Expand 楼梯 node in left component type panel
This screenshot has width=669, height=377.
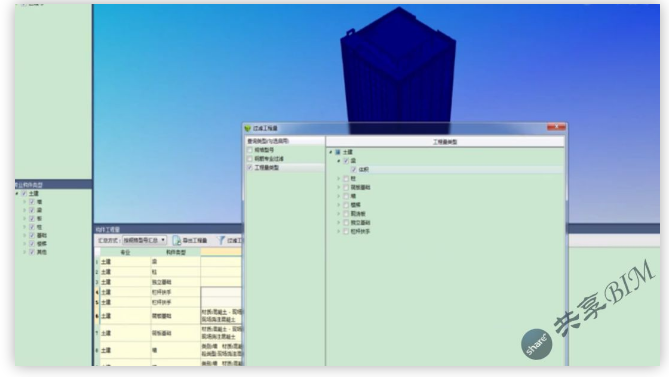pos(25,244)
